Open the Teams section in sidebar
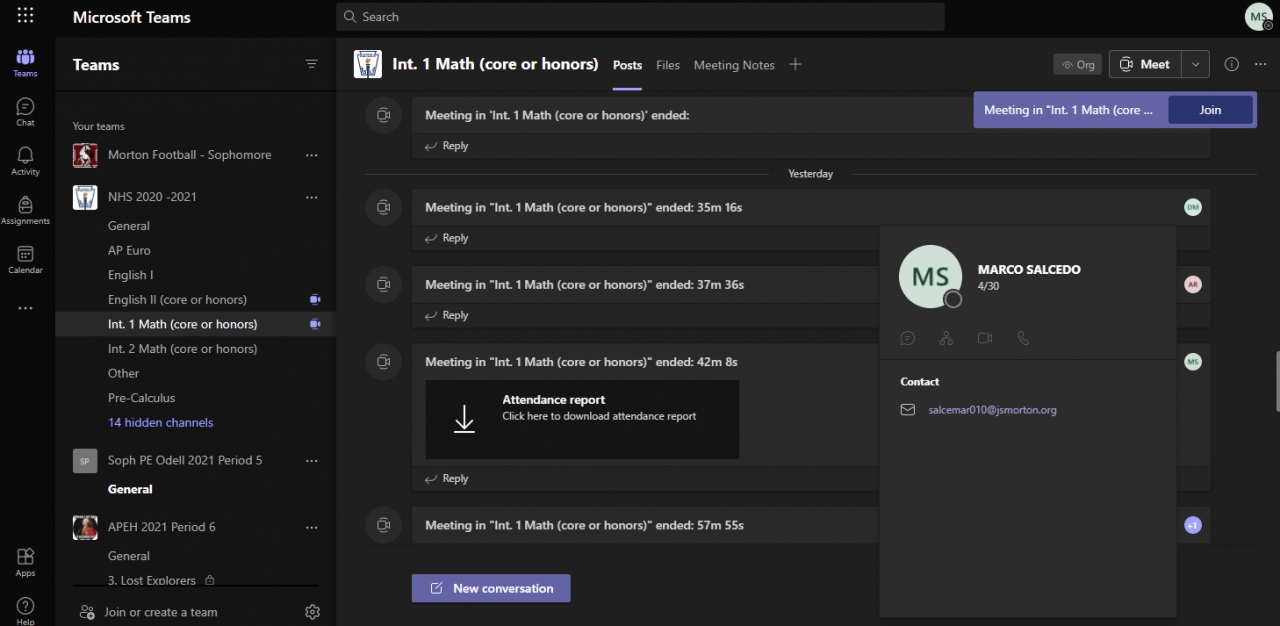 tap(25, 62)
